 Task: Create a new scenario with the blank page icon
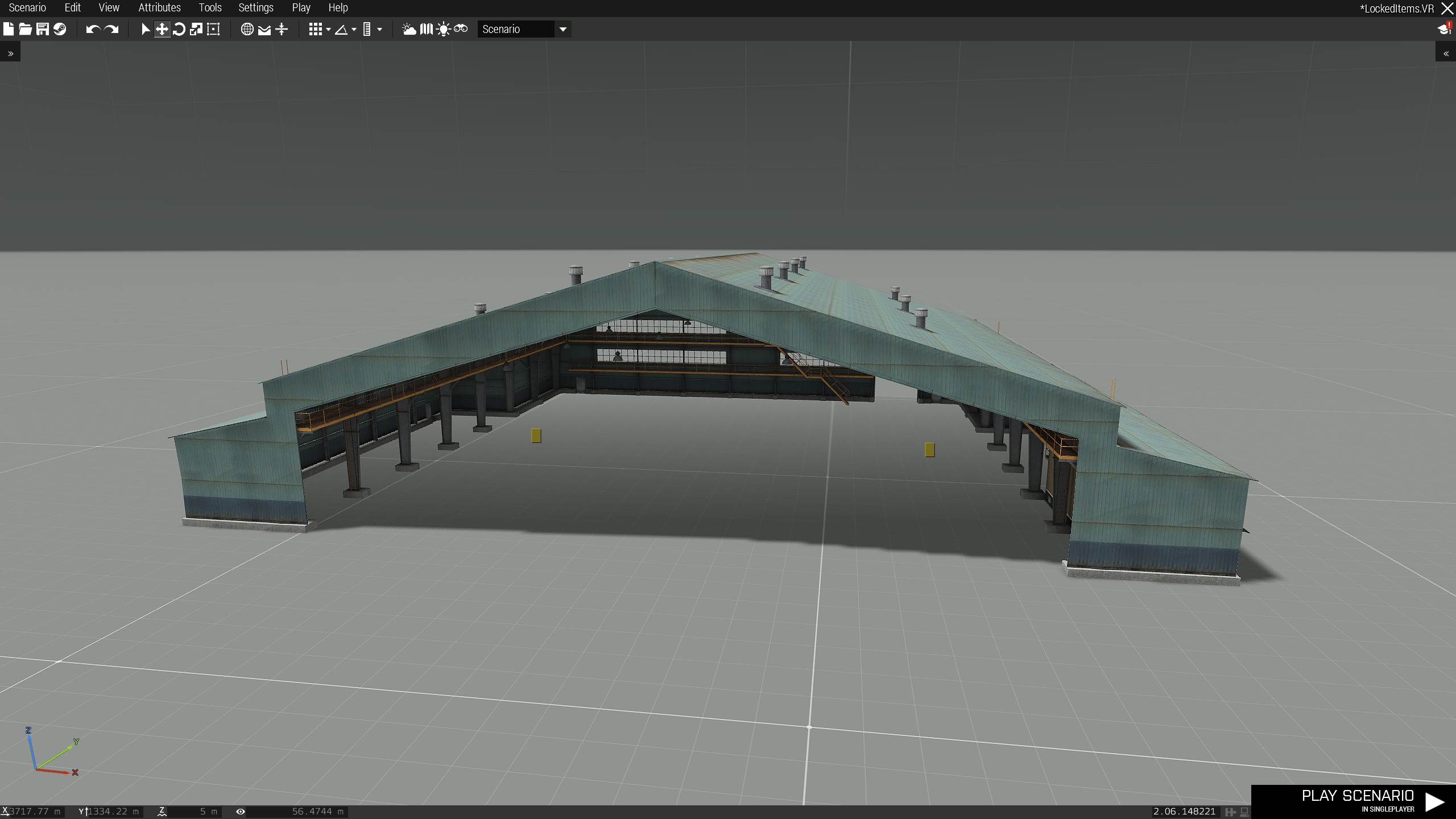(x=9, y=29)
